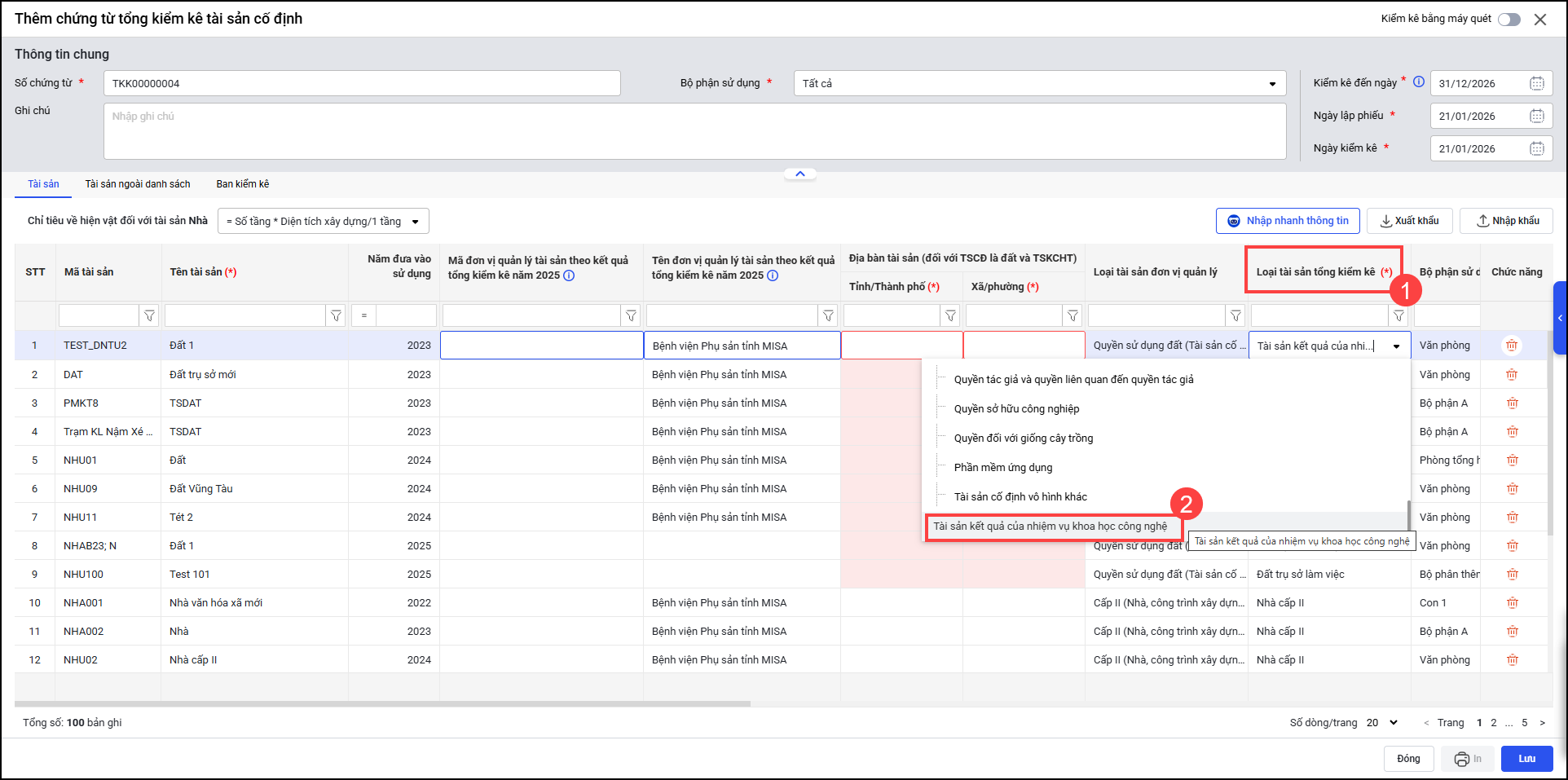
Task: Open the Ban kiểm kê tab
Action: pyautogui.click(x=242, y=184)
